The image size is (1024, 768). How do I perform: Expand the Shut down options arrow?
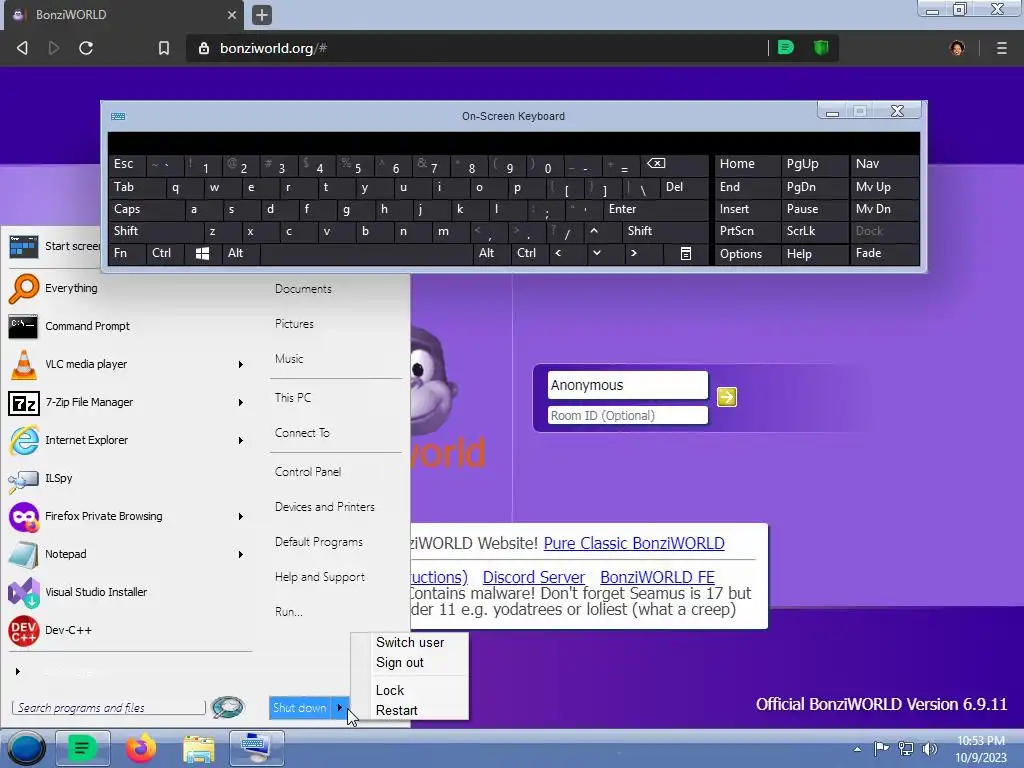coord(340,707)
